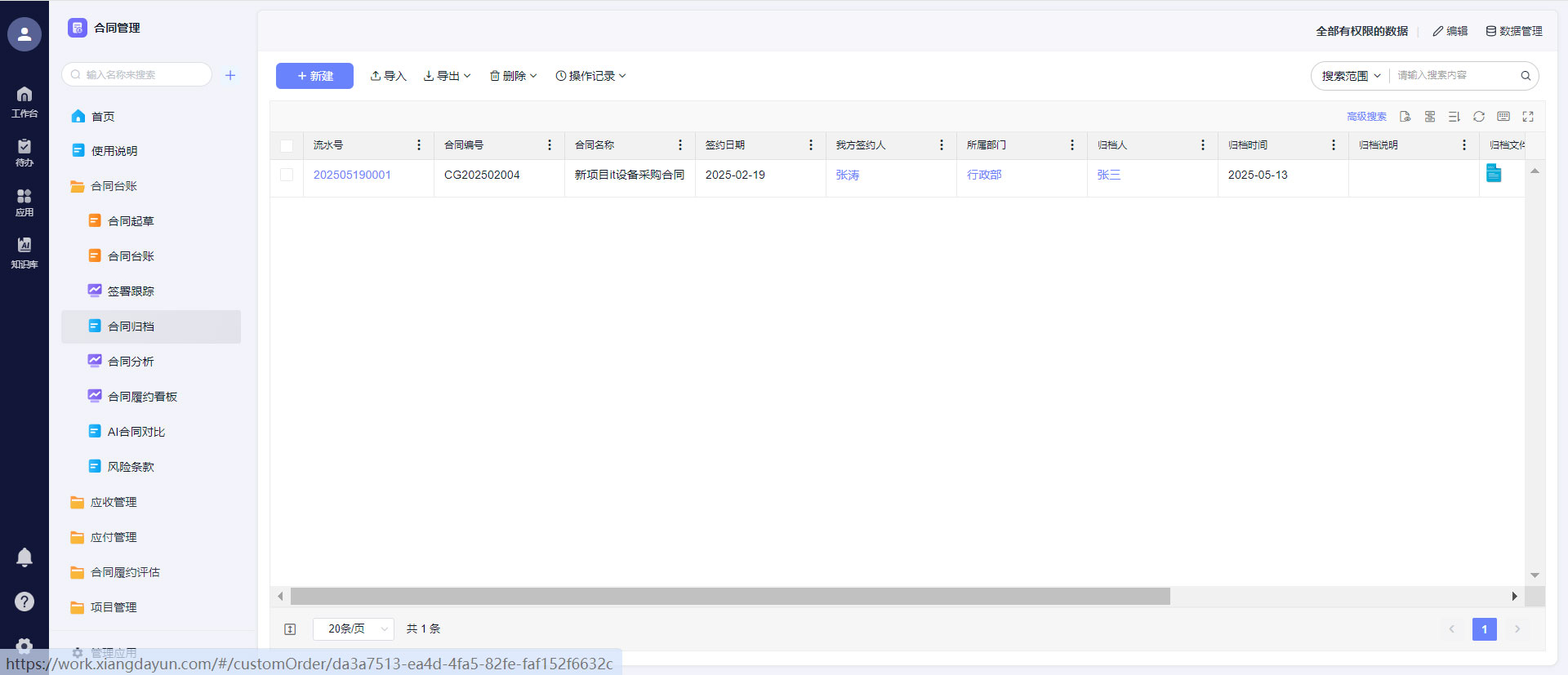The image size is (1568, 675).
Task: Expand the 导出 dropdown
Action: [447, 76]
